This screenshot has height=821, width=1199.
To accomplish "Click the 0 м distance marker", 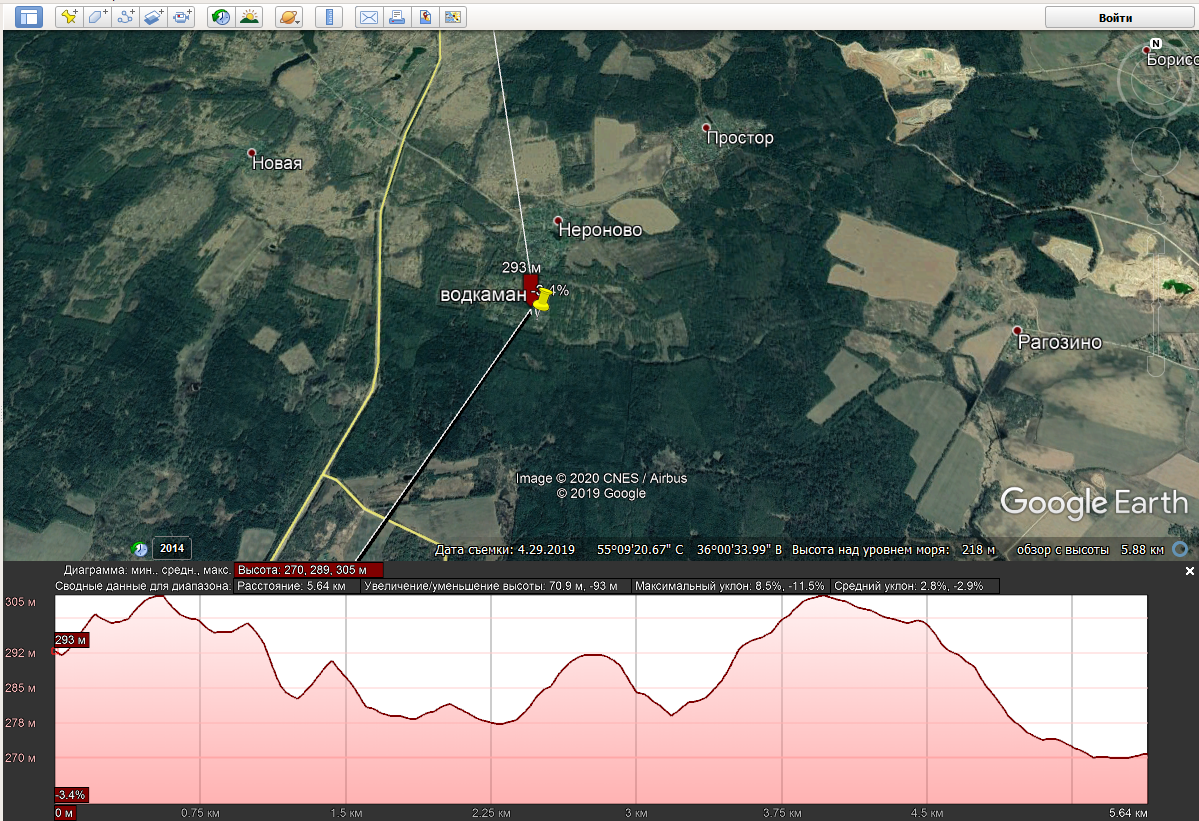I will [x=64, y=813].
